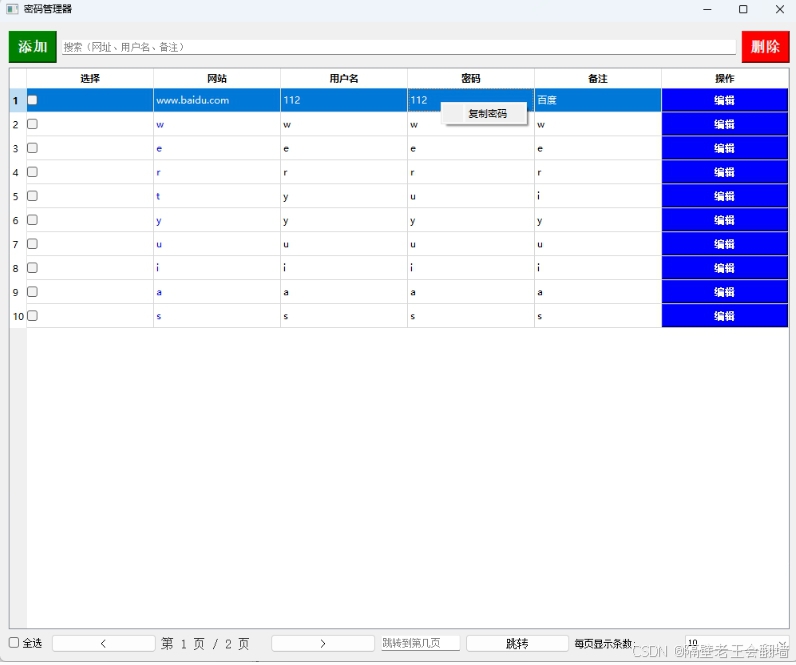This screenshot has height=665, width=796.
Task: Tick the checkbox in row 1
Action: (x=32, y=100)
